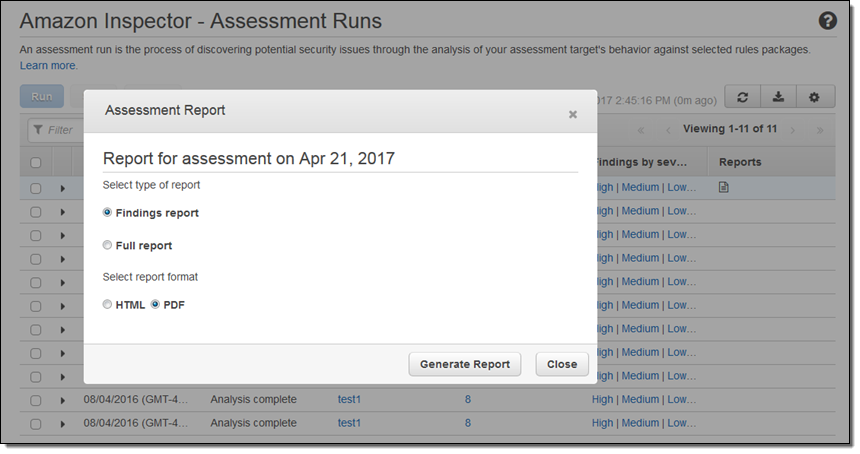
Task: Click the refresh assessment runs icon
Action: click(742, 97)
